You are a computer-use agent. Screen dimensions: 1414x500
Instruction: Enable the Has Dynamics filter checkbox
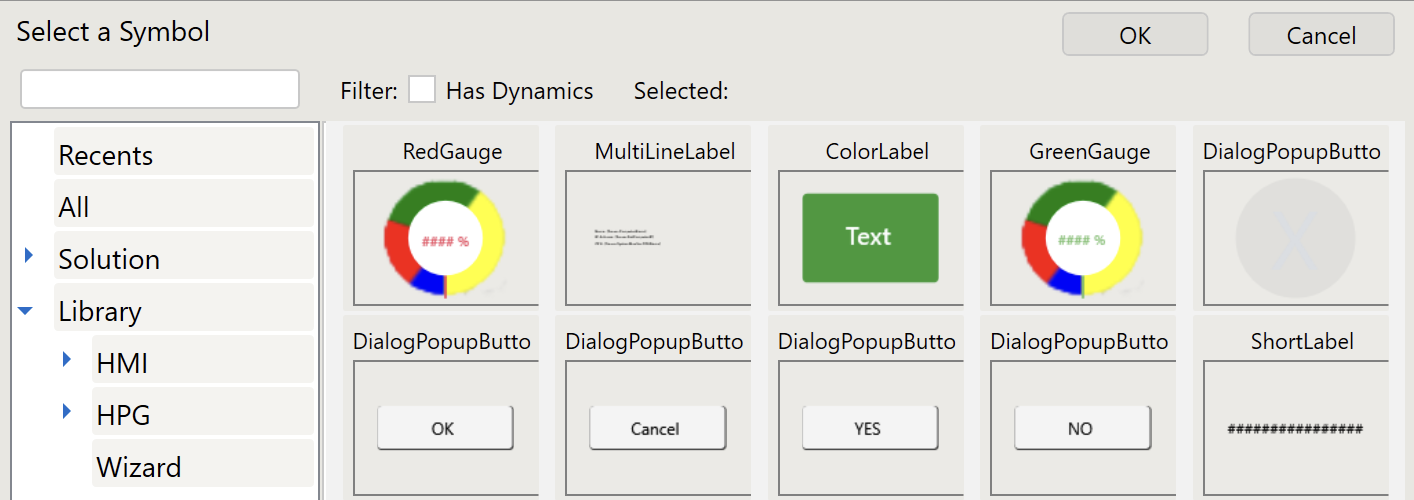422,90
